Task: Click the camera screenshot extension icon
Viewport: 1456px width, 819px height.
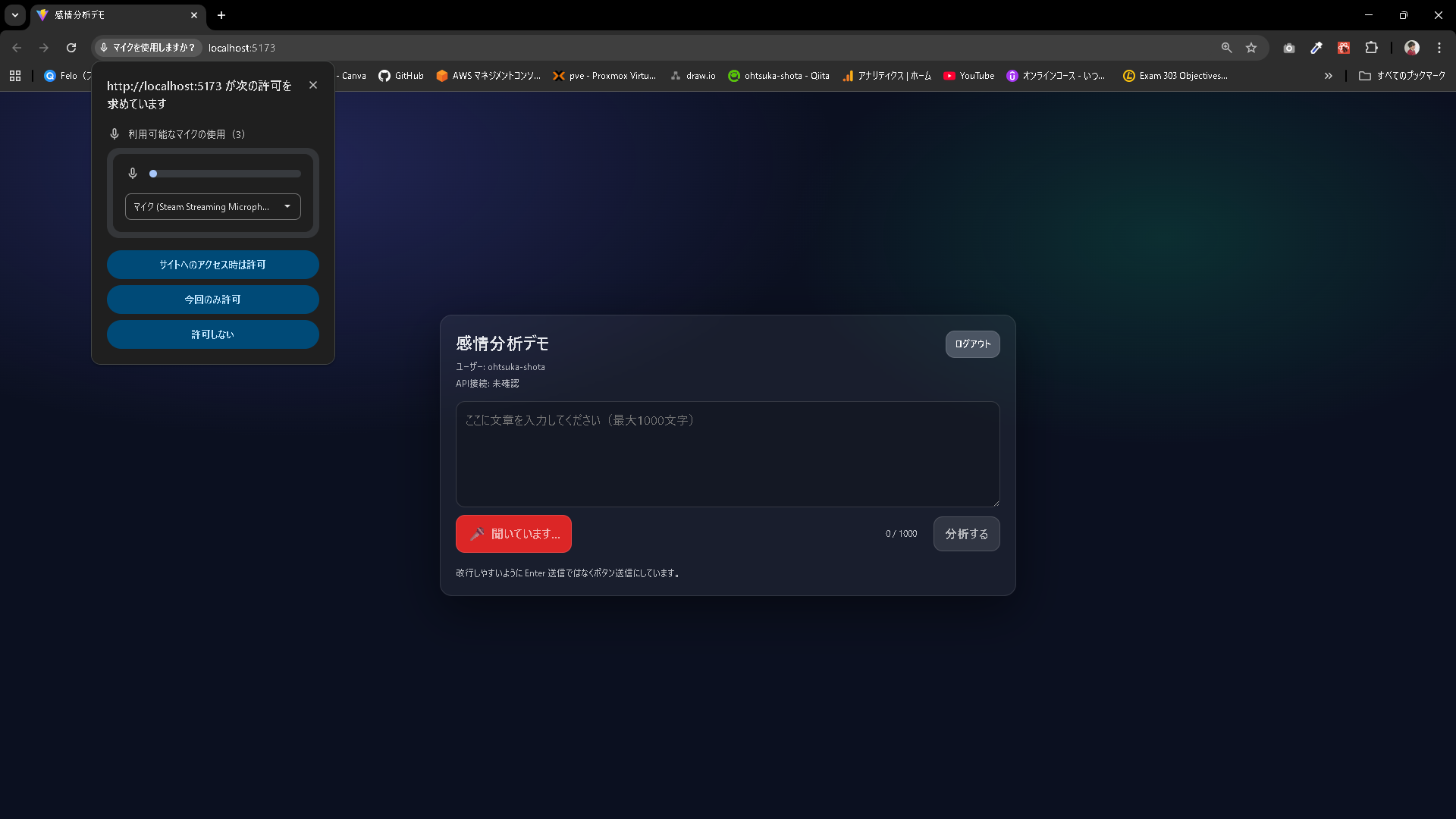Action: point(1289,48)
